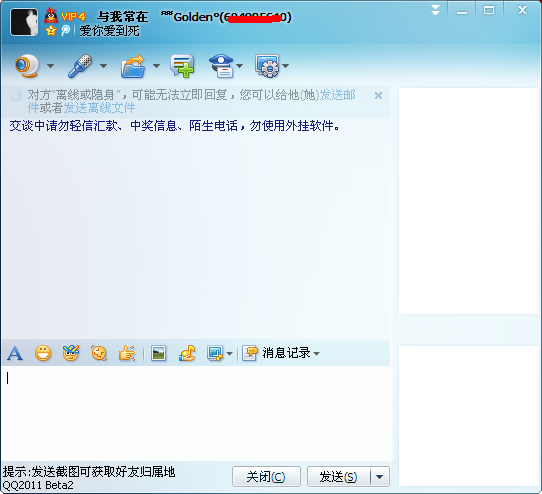Image resolution: width=542 pixels, height=494 pixels.
Task: Start a video call with webcam icon
Action: [27, 66]
